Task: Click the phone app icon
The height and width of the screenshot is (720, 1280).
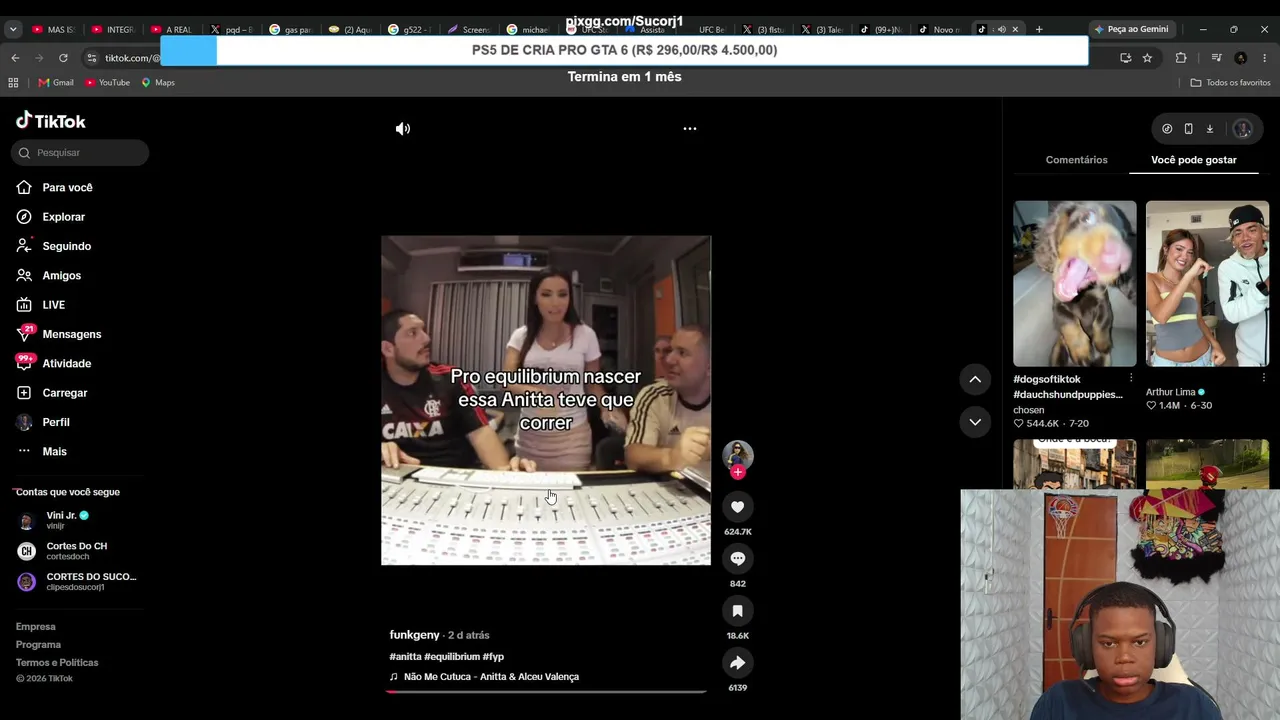Action: (1188, 129)
